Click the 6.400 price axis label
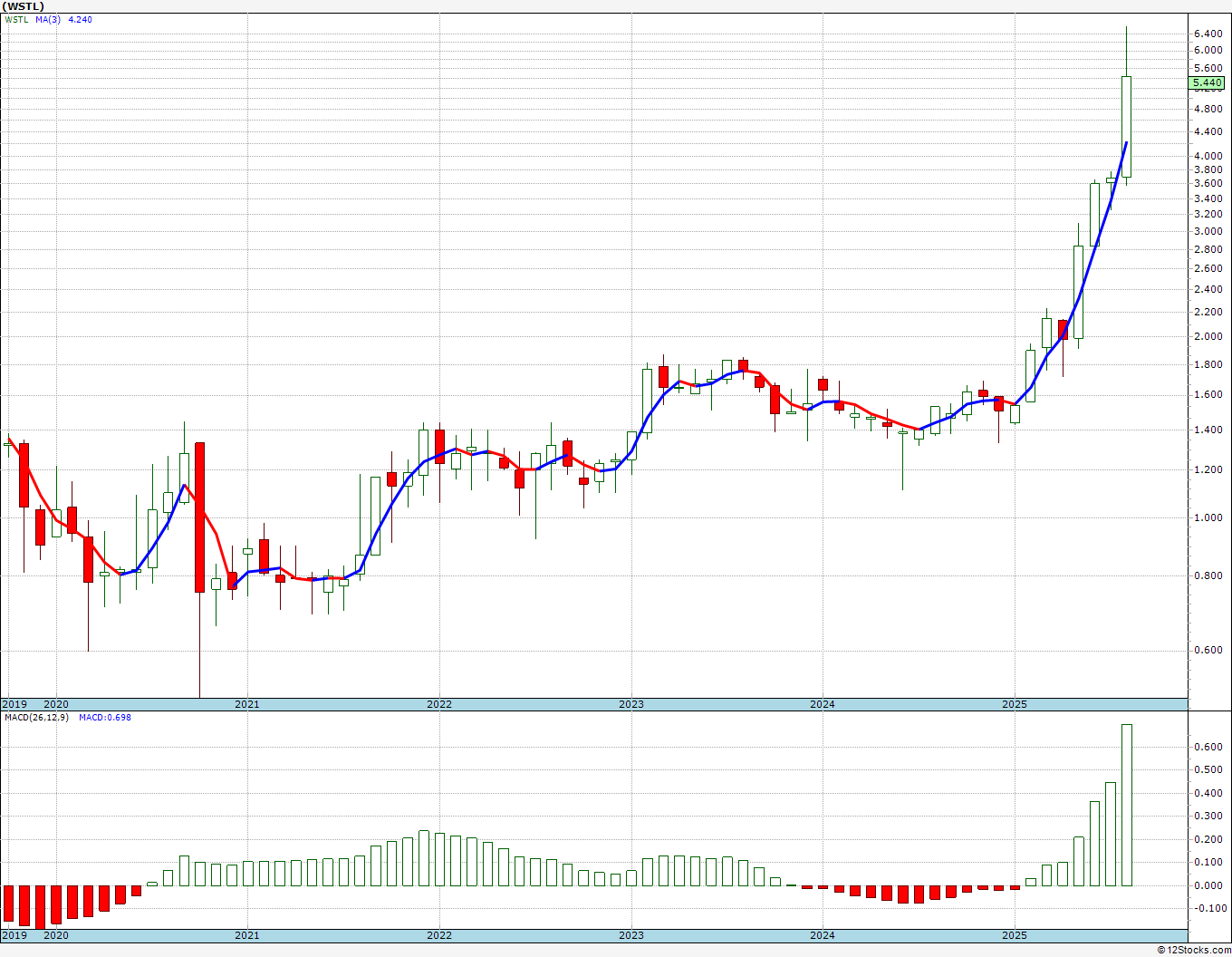Screen dimensions: 1232x957 tap(1208, 34)
